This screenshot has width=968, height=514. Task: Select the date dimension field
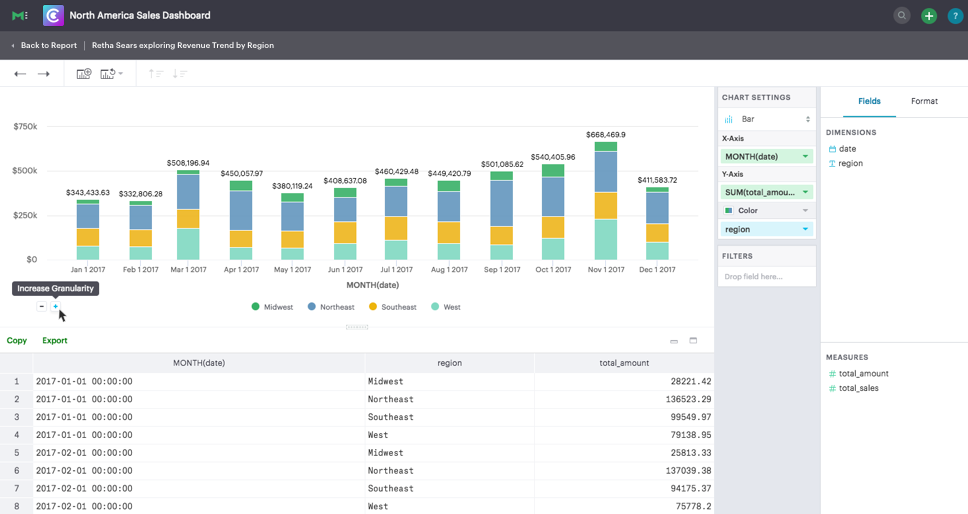click(843, 149)
